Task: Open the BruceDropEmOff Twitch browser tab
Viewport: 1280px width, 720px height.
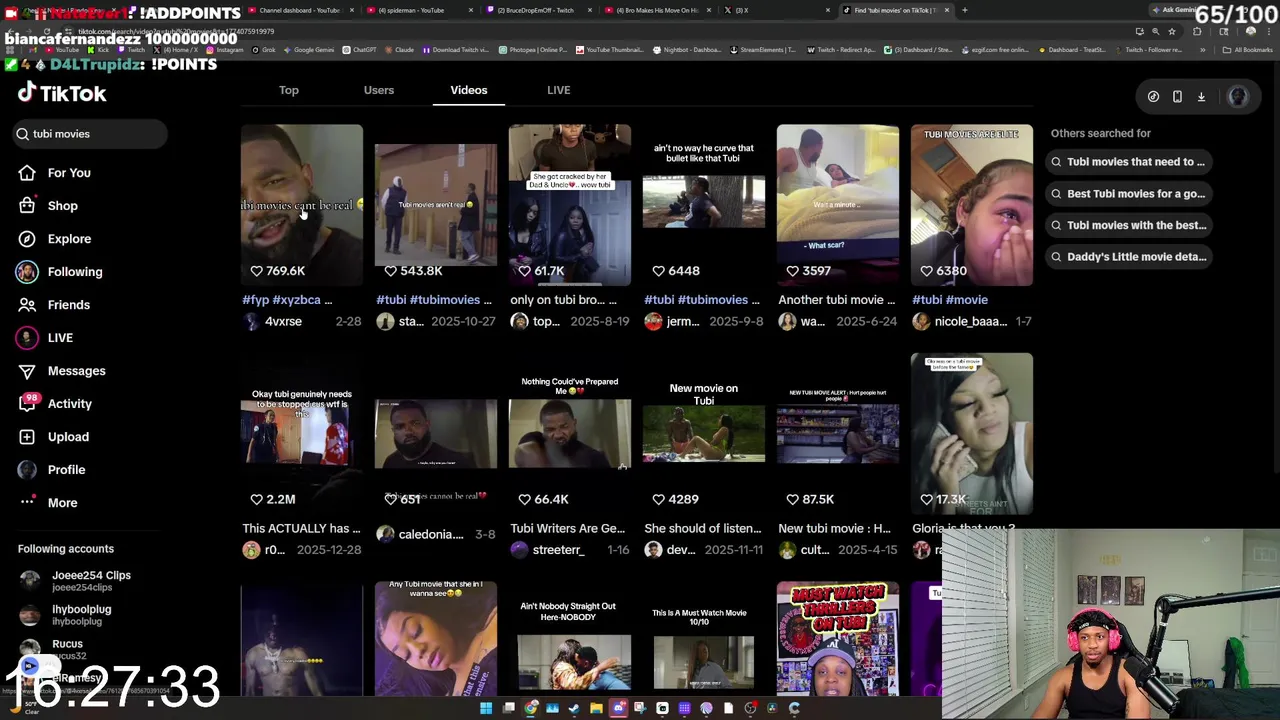Action: pyautogui.click(x=538, y=10)
